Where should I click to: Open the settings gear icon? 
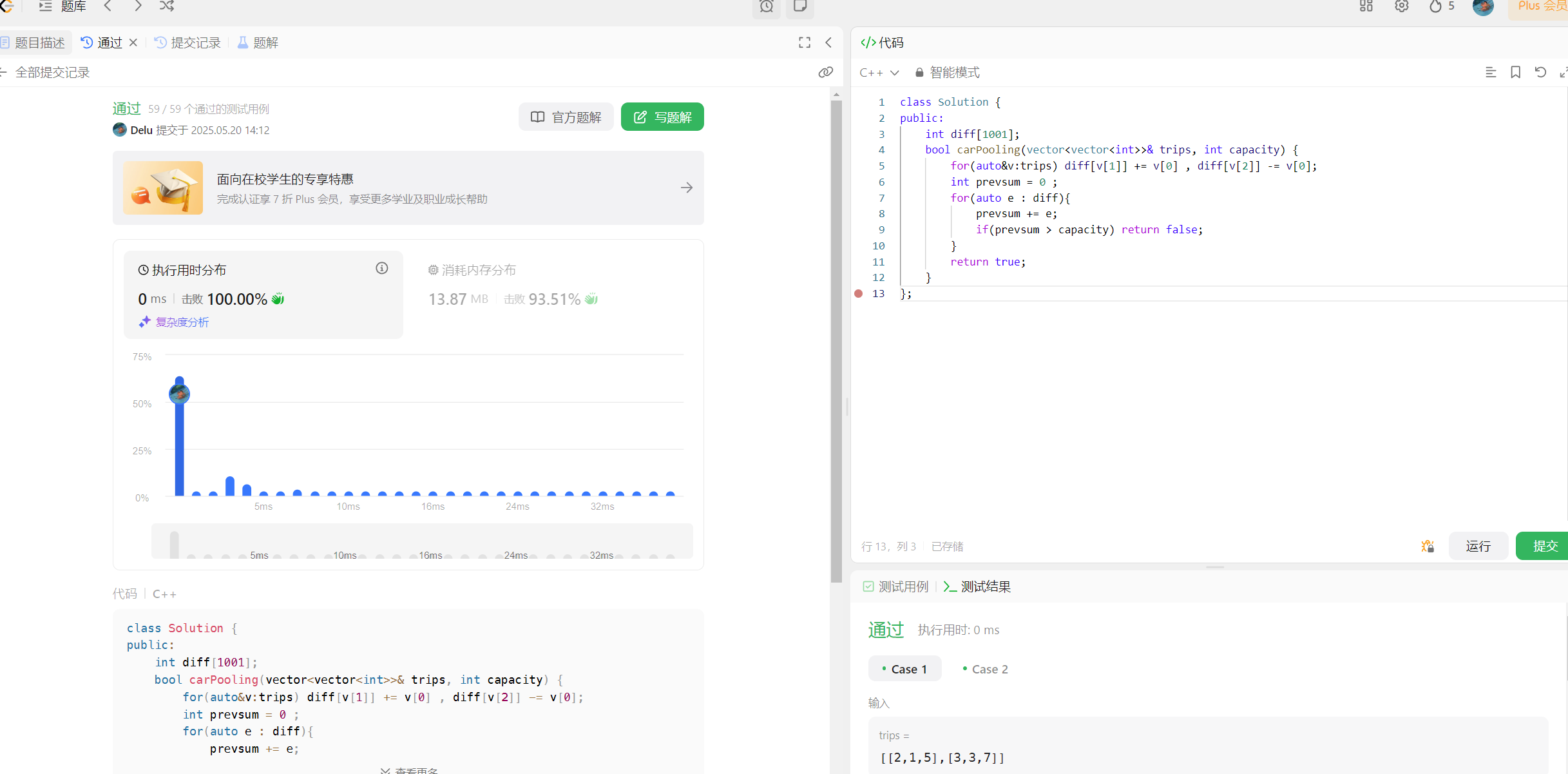(x=1402, y=6)
